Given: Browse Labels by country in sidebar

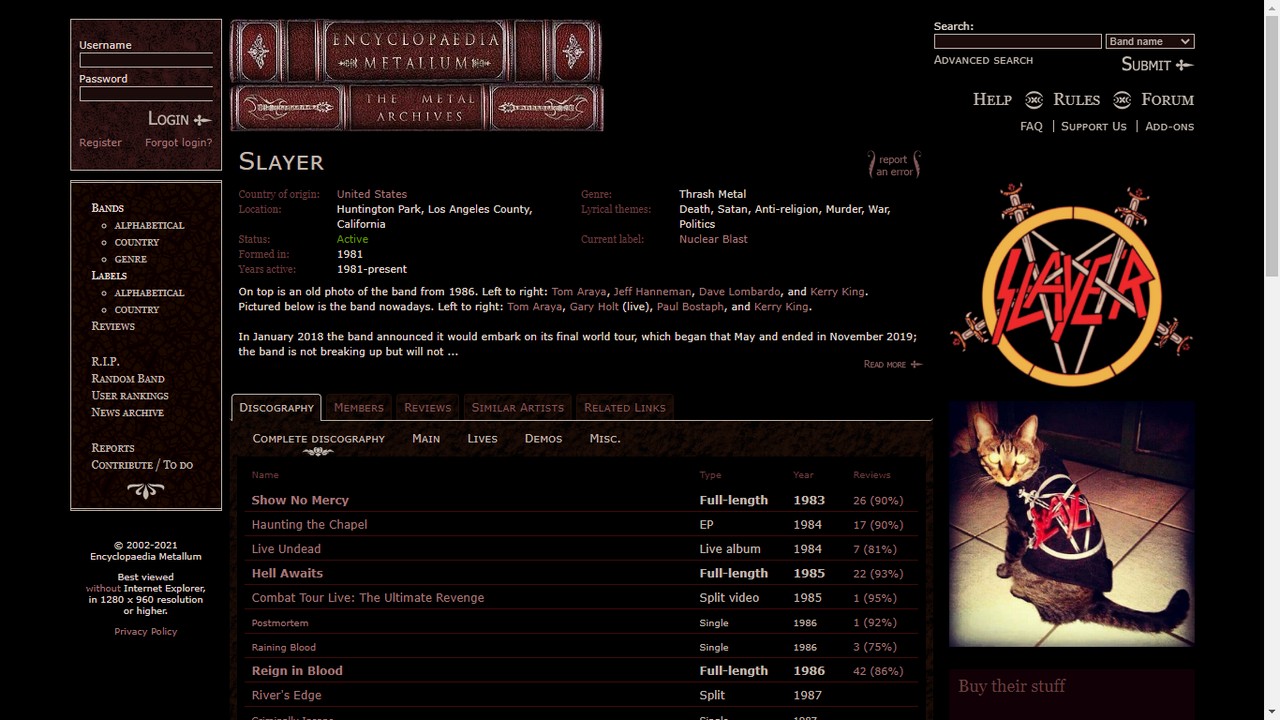Looking at the screenshot, I should pyautogui.click(x=137, y=309).
